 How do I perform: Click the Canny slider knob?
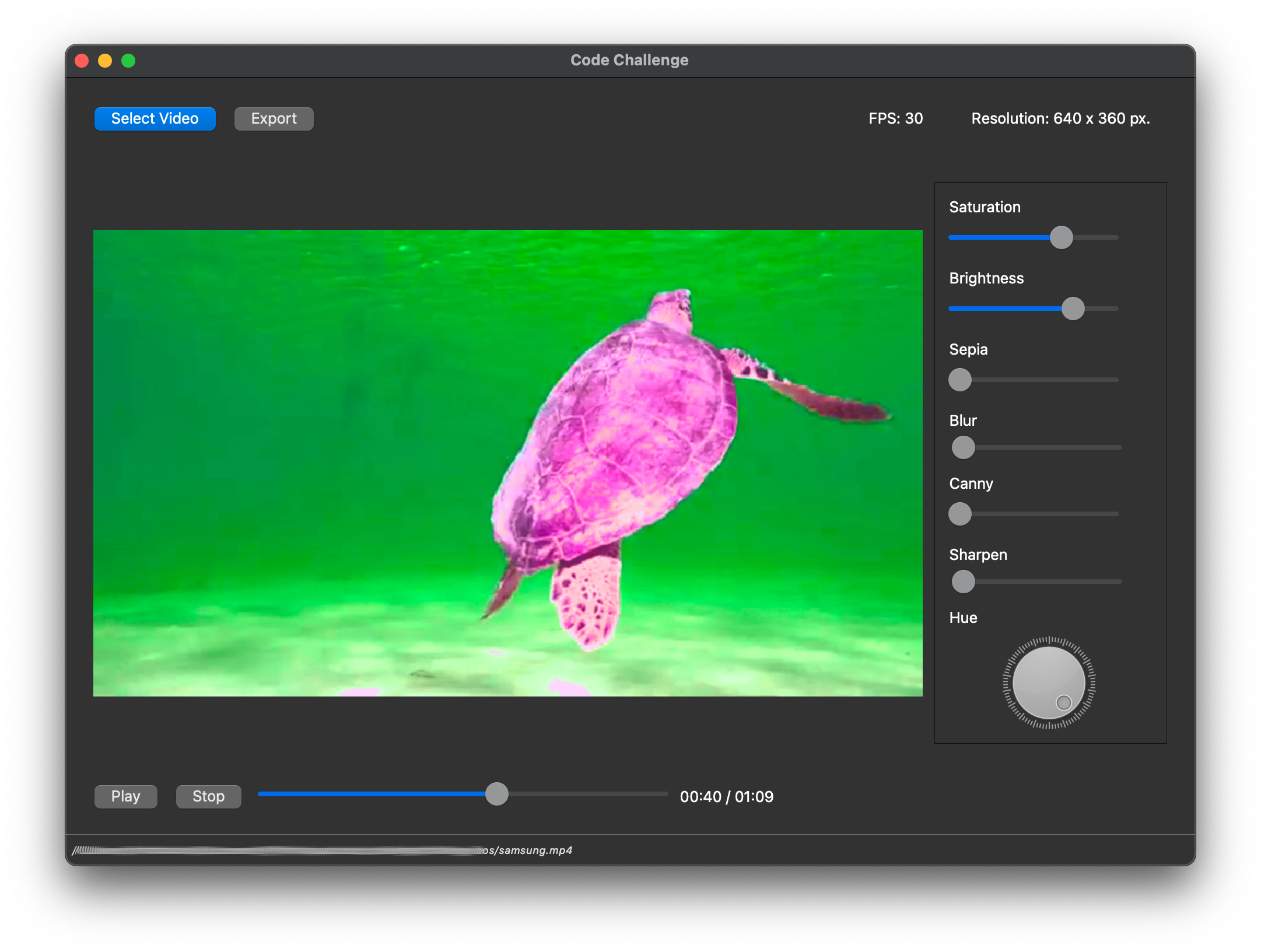pyautogui.click(x=960, y=514)
